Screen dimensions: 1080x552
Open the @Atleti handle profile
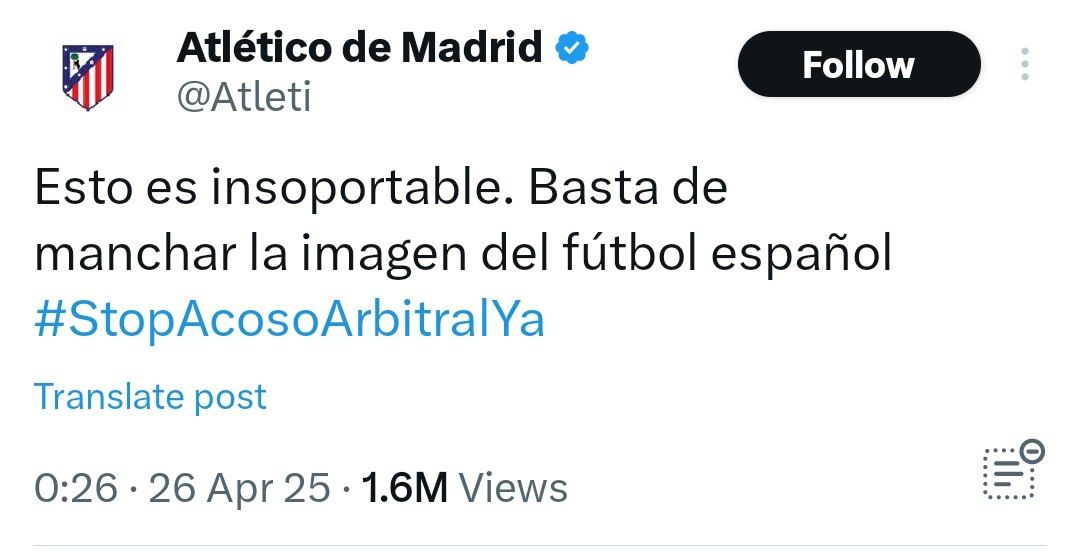[x=244, y=96]
